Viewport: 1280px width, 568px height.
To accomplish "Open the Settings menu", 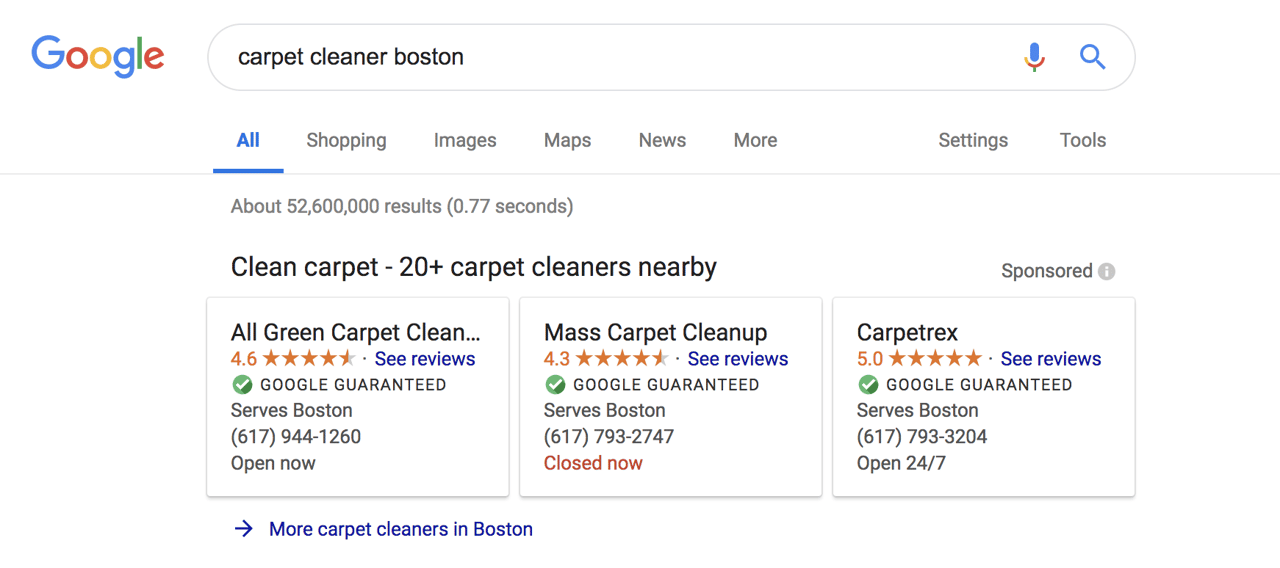I will [x=972, y=141].
